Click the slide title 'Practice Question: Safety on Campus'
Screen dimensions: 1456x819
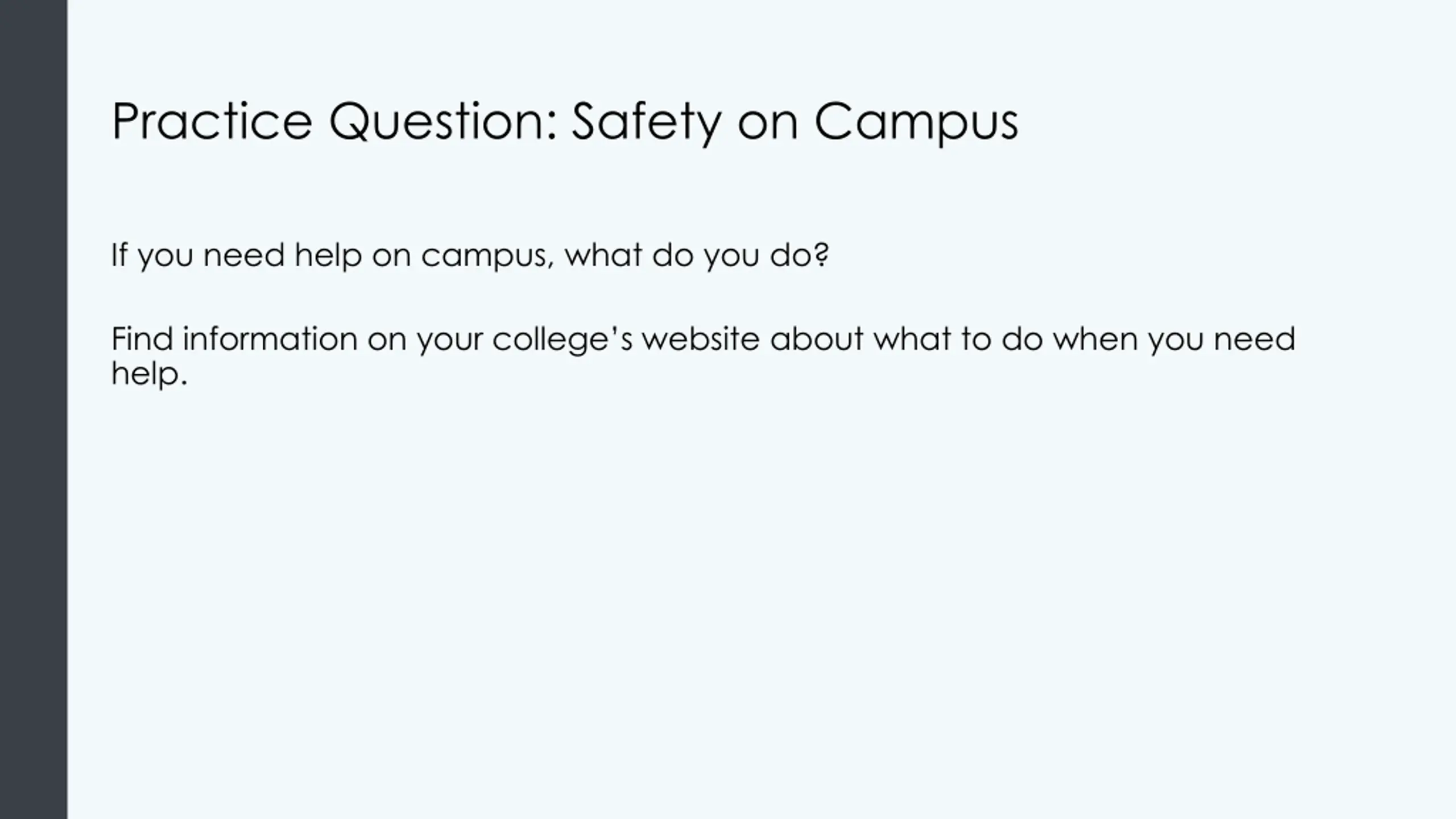(565, 122)
